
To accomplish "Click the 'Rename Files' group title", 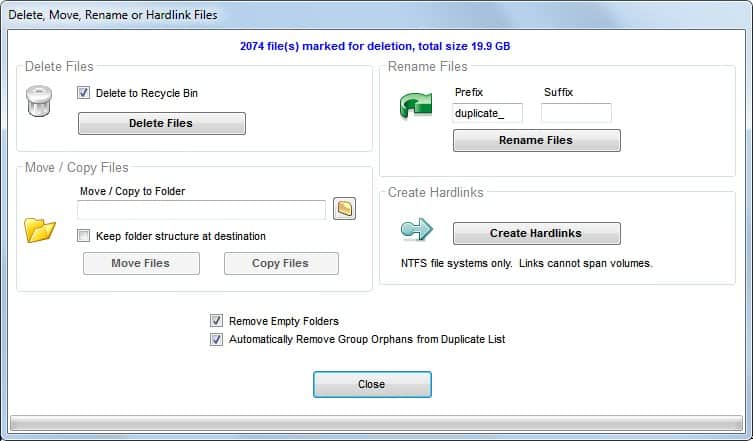I will point(427,66).
